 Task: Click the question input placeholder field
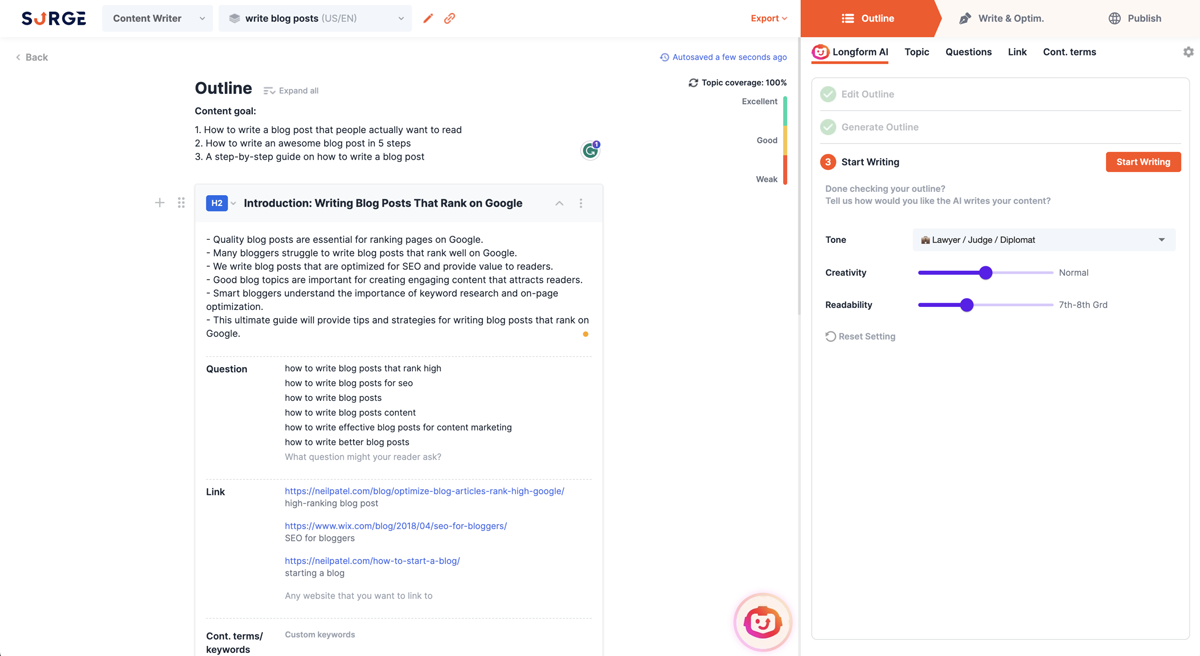[x=363, y=457]
